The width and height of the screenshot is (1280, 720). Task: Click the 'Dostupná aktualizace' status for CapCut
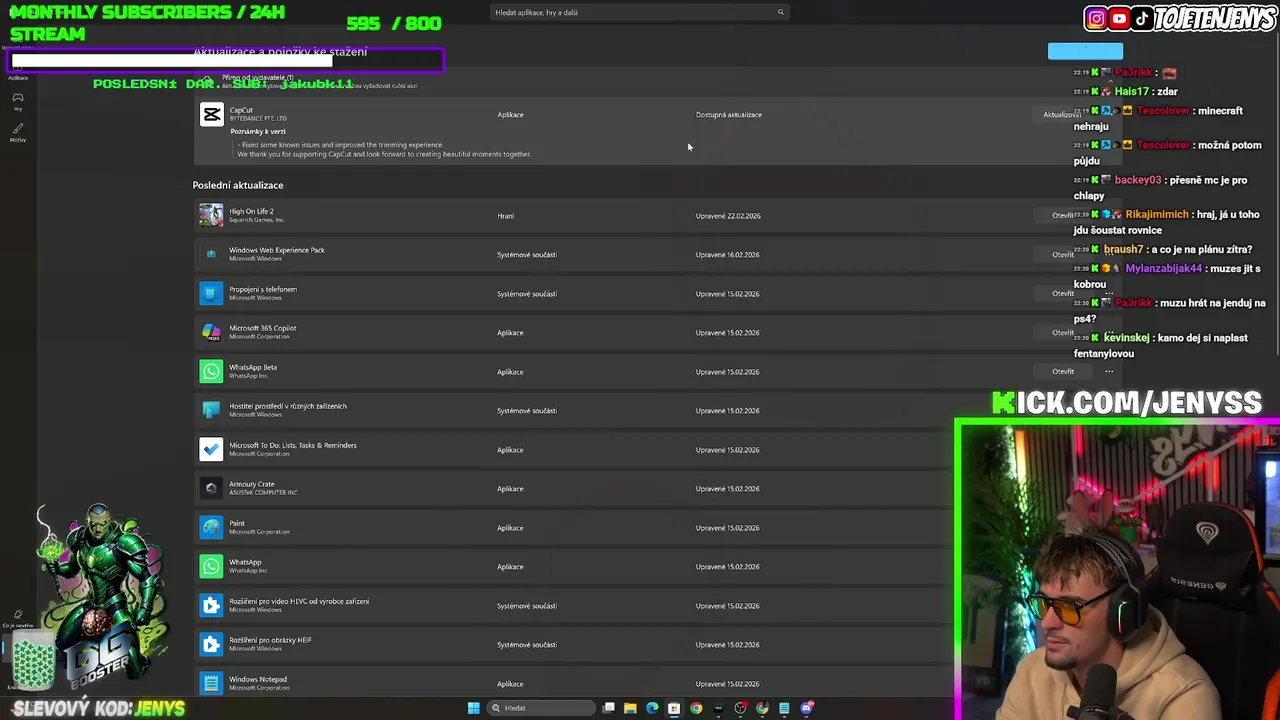pos(729,114)
